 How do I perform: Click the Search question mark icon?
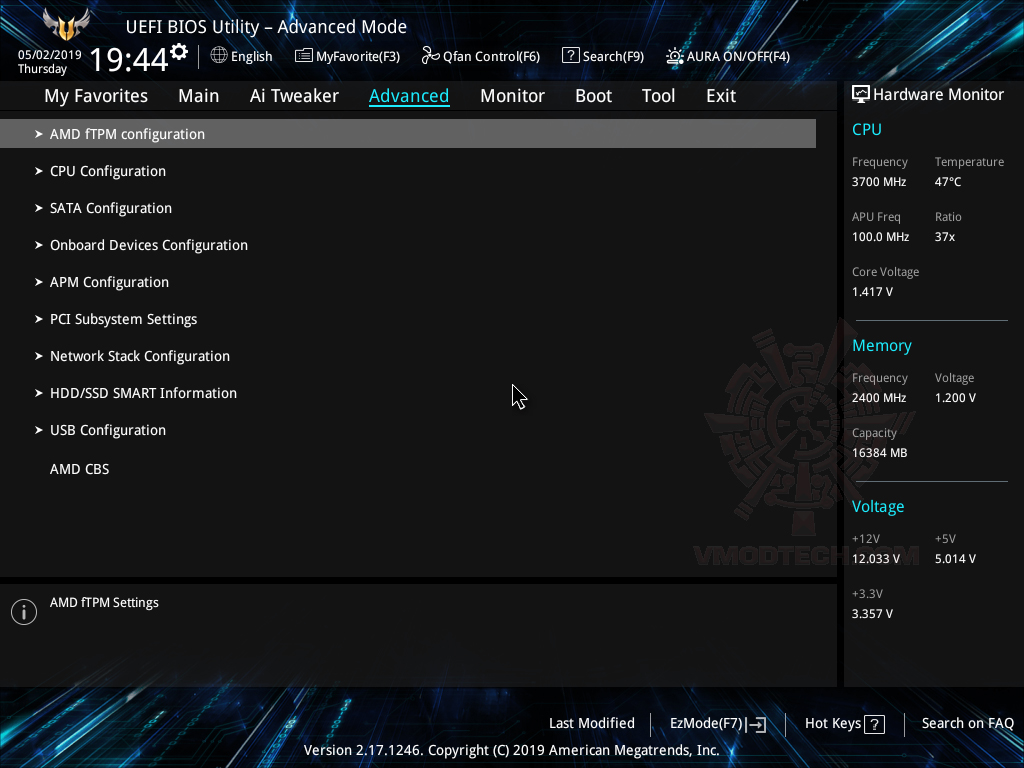point(570,56)
